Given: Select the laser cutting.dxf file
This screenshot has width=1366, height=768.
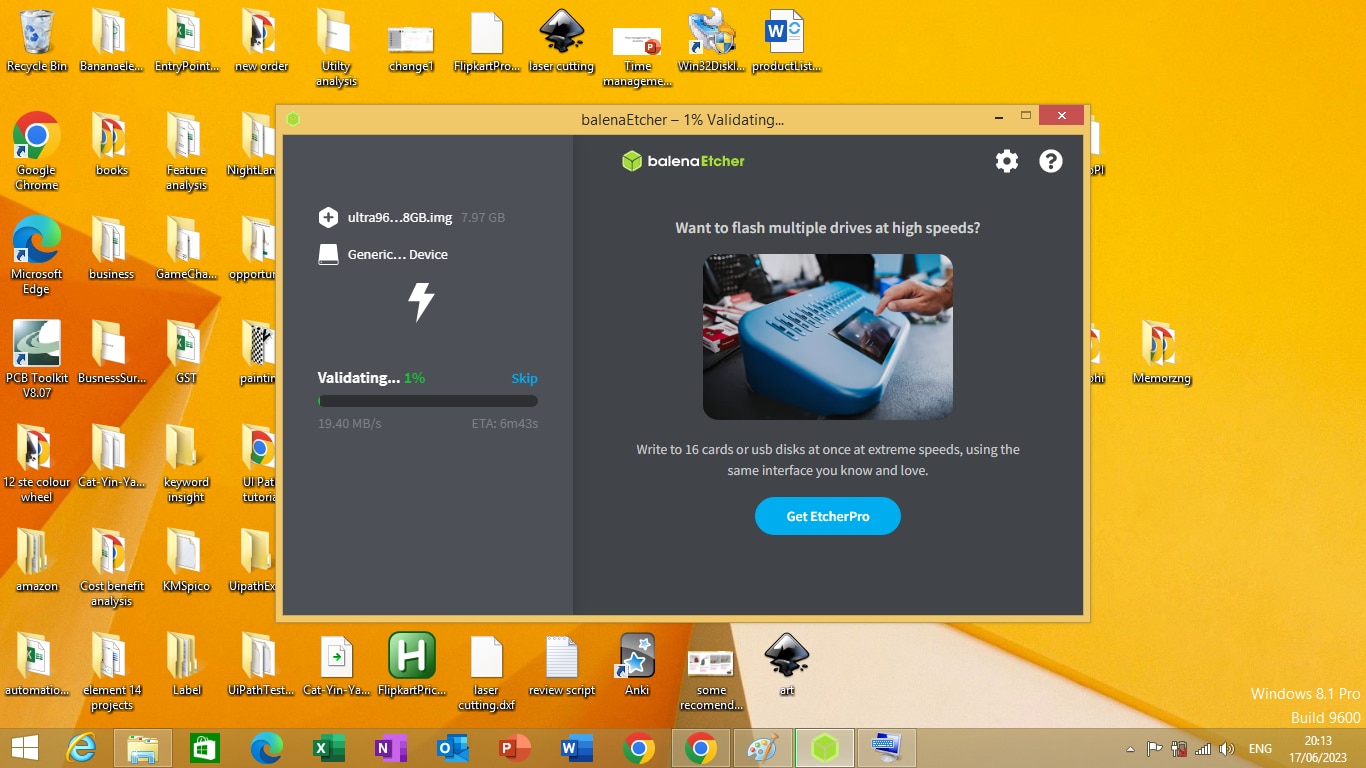Looking at the screenshot, I should click(487, 672).
